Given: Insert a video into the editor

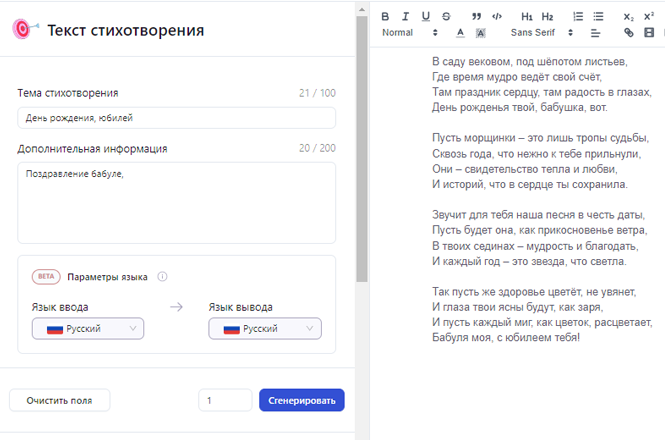Looking at the screenshot, I should pyautogui.click(x=649, y=33).
